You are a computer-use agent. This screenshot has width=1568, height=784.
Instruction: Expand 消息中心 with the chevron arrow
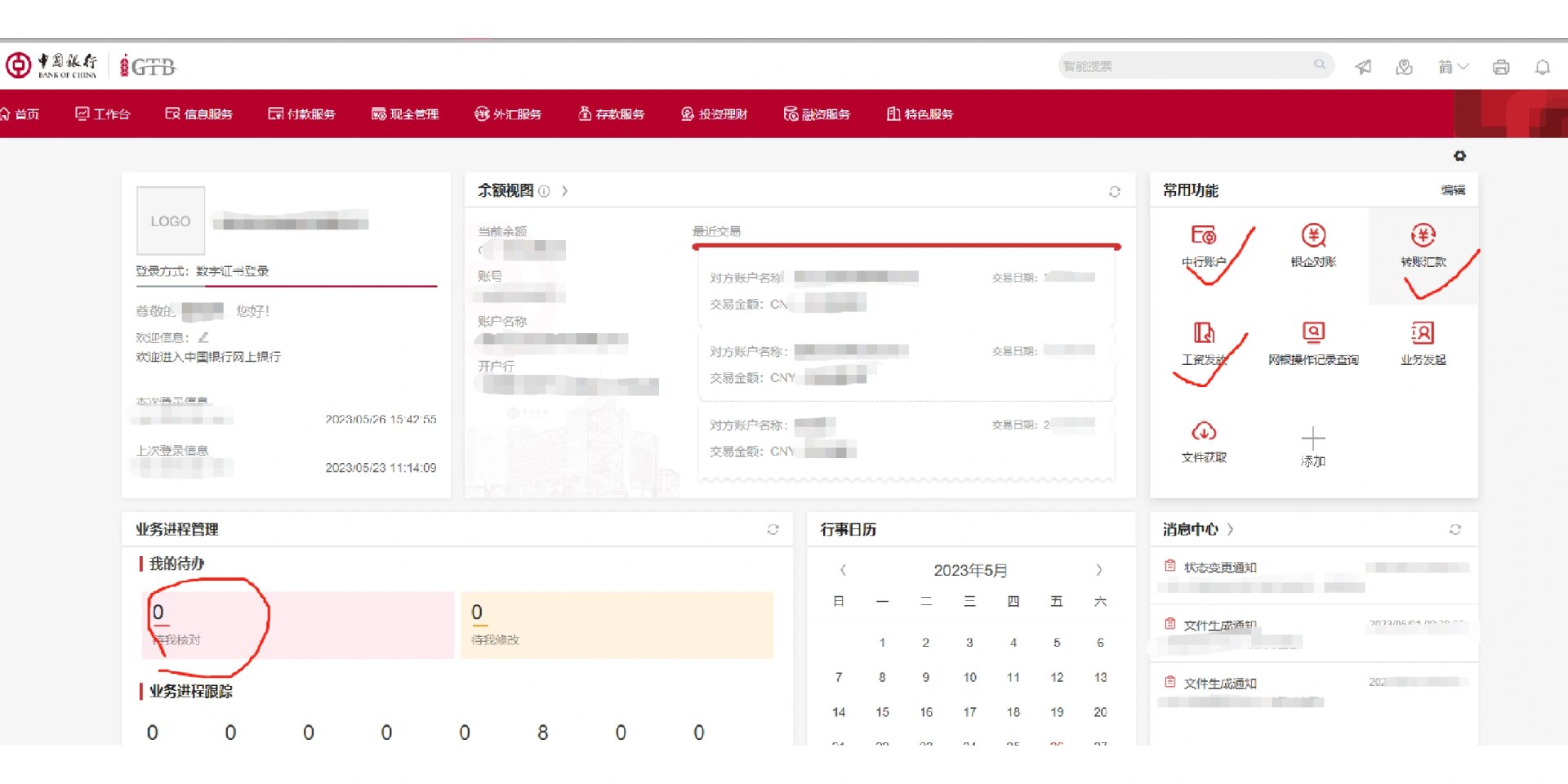(x=1231, y=529)
